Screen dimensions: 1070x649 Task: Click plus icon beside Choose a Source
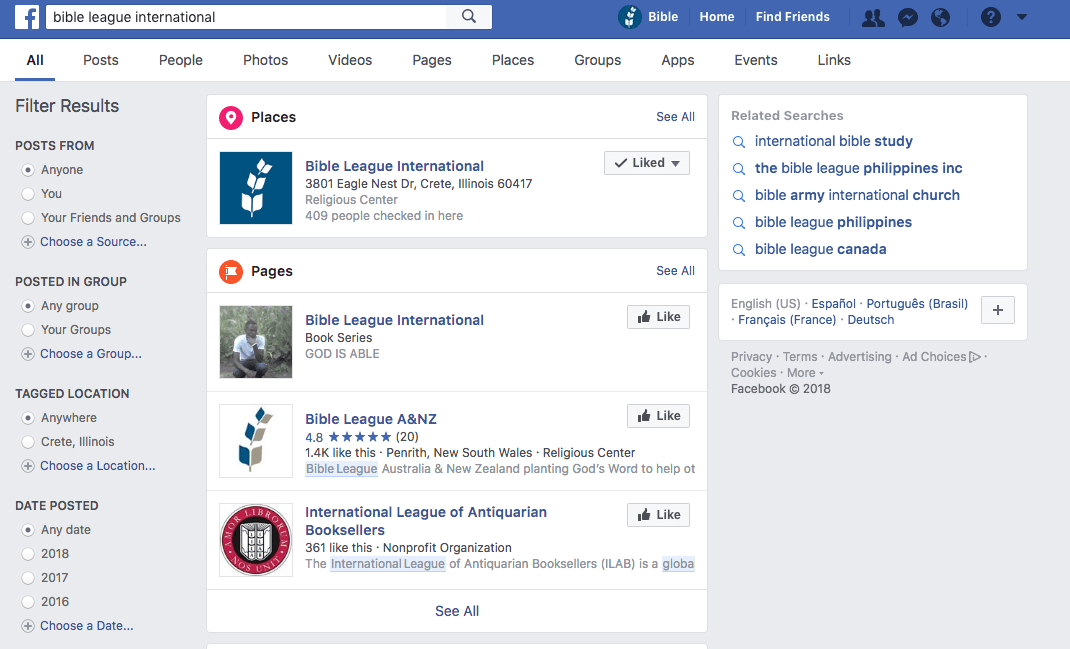coord(28,242)
